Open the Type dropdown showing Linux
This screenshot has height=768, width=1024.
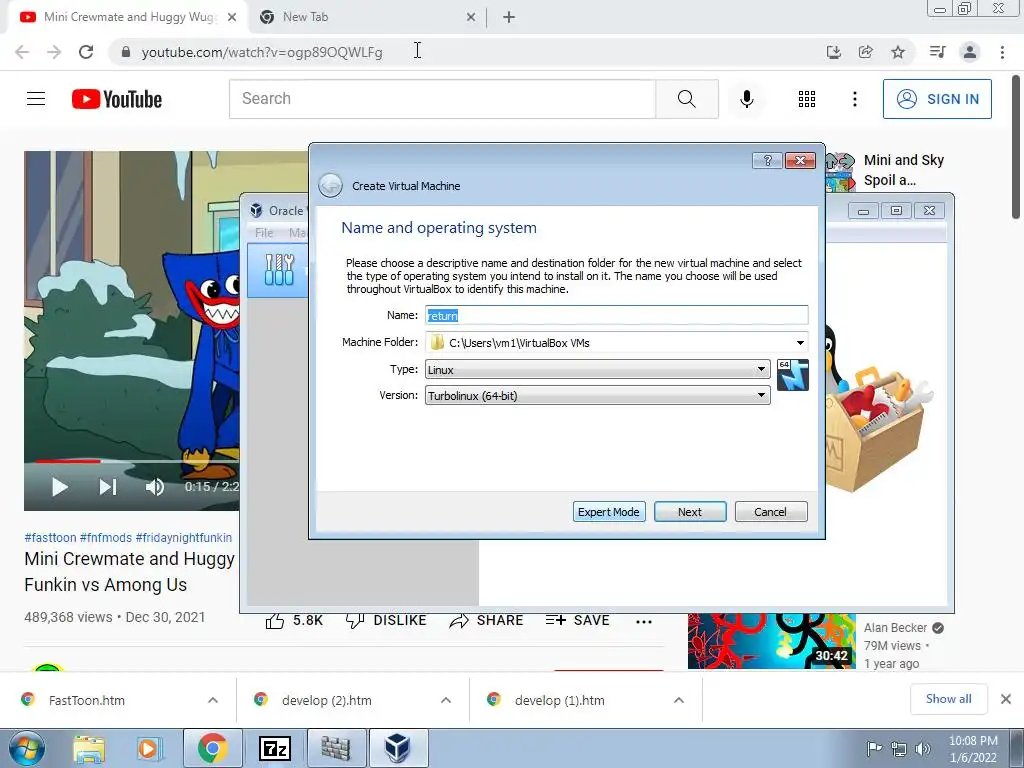point(598,370)
